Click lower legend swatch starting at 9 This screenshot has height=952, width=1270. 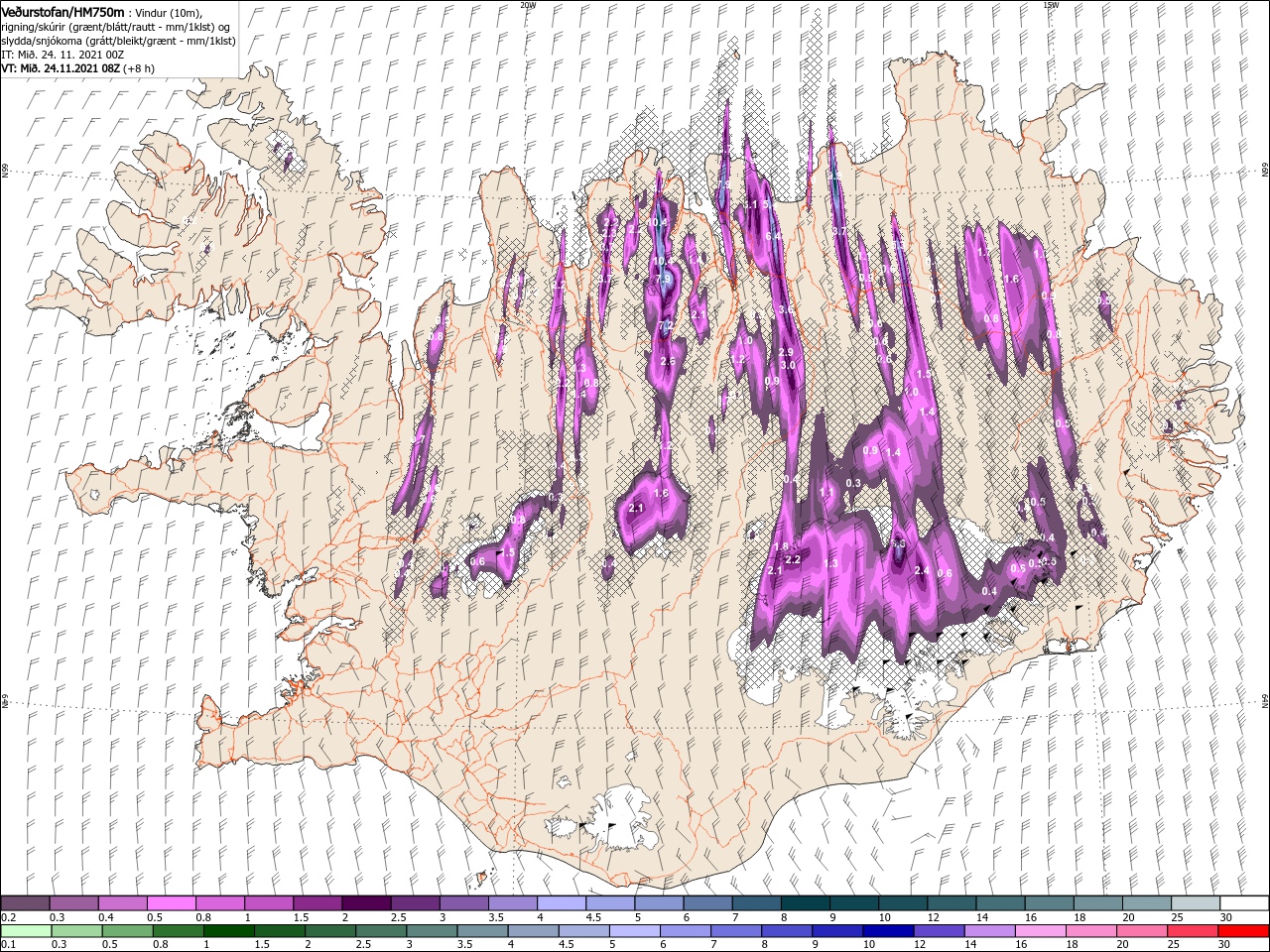point(836,931)
